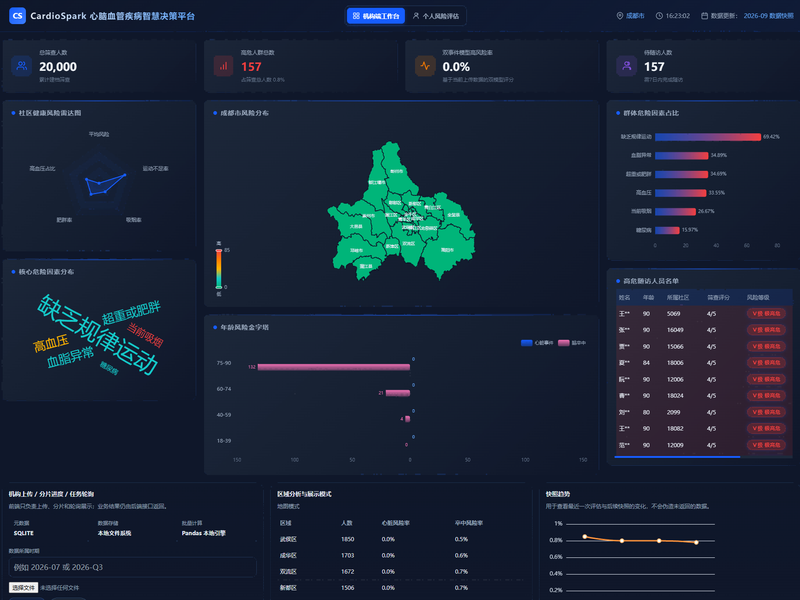Click the location pin icon beside 成都市
Viewport: 800px width, 600px height.
[x=620, y=16]
